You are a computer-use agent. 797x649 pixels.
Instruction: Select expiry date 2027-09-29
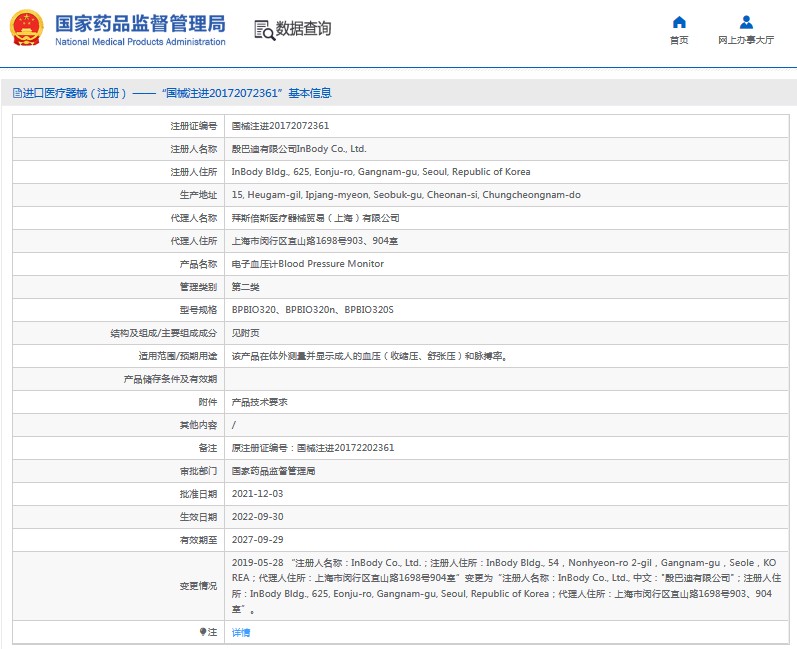pos(257,540)
